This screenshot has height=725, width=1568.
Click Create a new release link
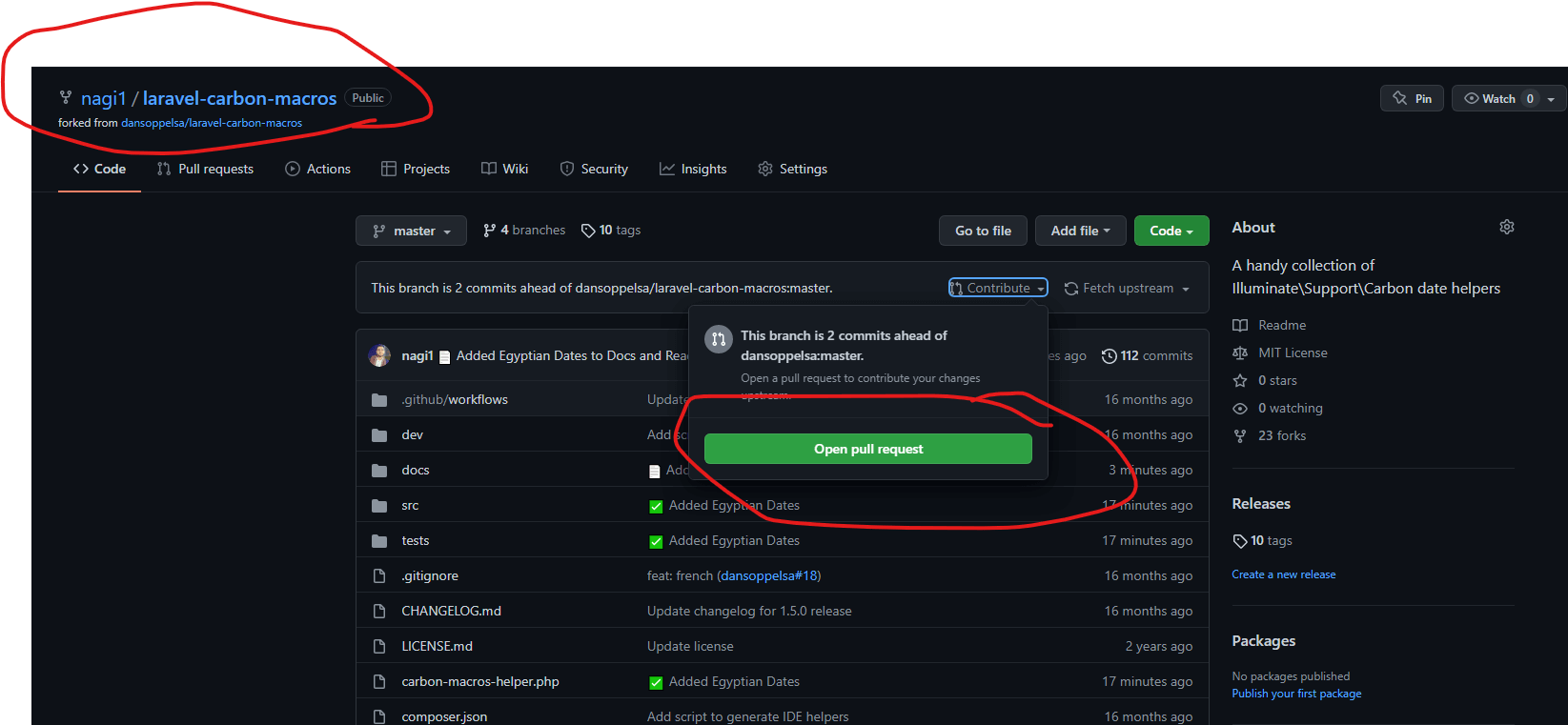point(1284,574)
